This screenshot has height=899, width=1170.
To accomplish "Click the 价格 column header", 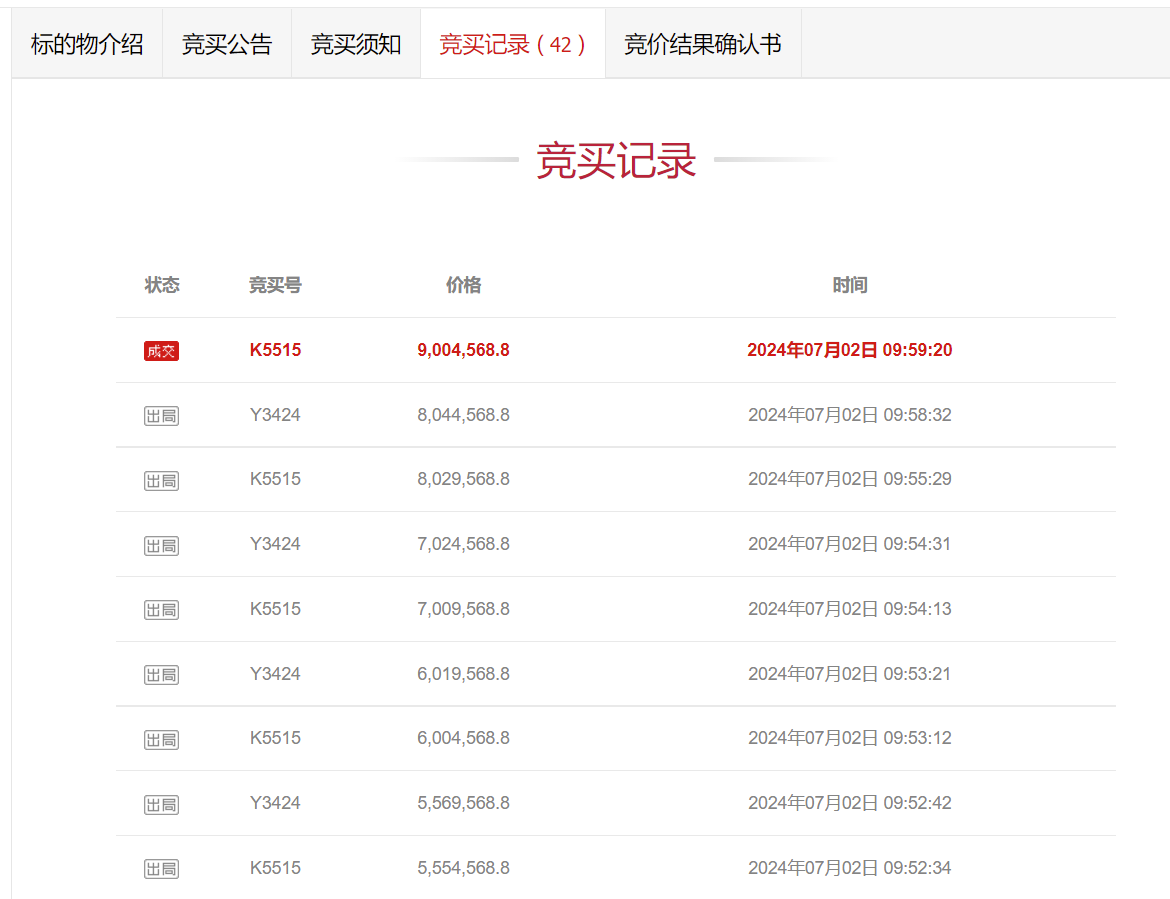I will [463, 285].
